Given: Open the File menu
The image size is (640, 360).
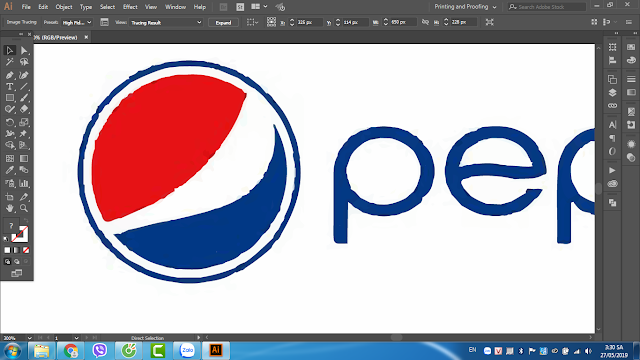Looking at the screenshot, I should pos(26,7).
